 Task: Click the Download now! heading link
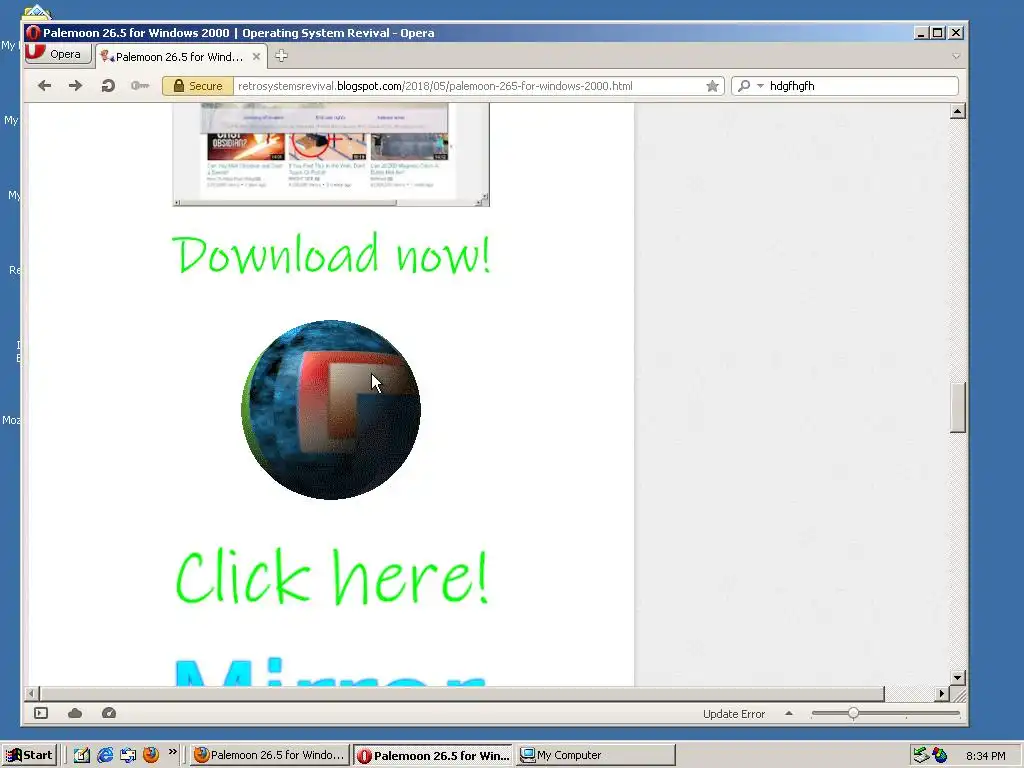click(331, 254)
